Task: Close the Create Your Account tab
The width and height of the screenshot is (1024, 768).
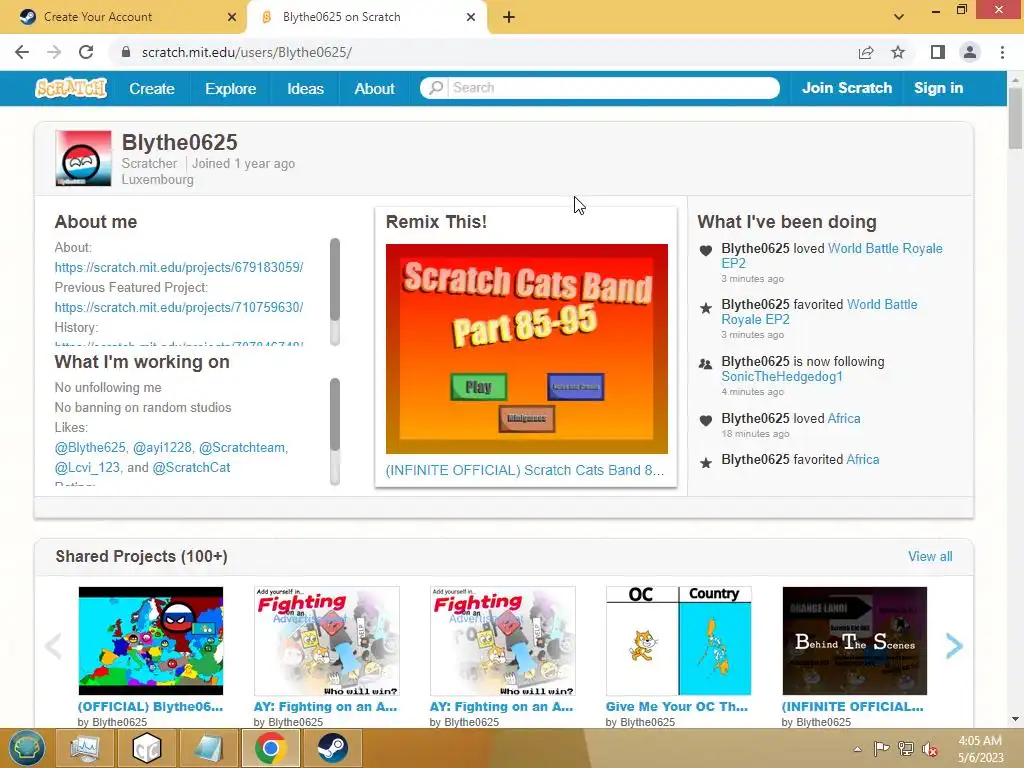Action: [x=231, y=17]
